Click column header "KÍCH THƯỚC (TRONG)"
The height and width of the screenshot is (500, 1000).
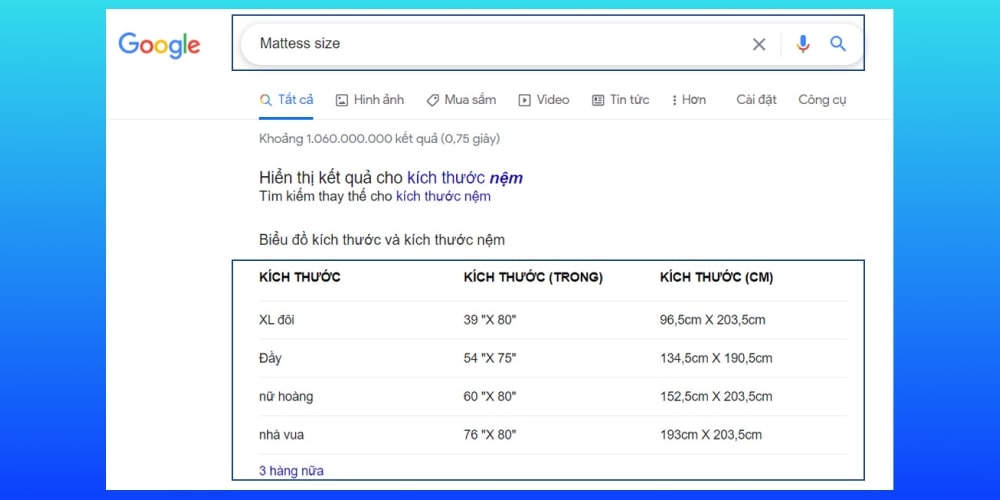(x=533, y=277)
